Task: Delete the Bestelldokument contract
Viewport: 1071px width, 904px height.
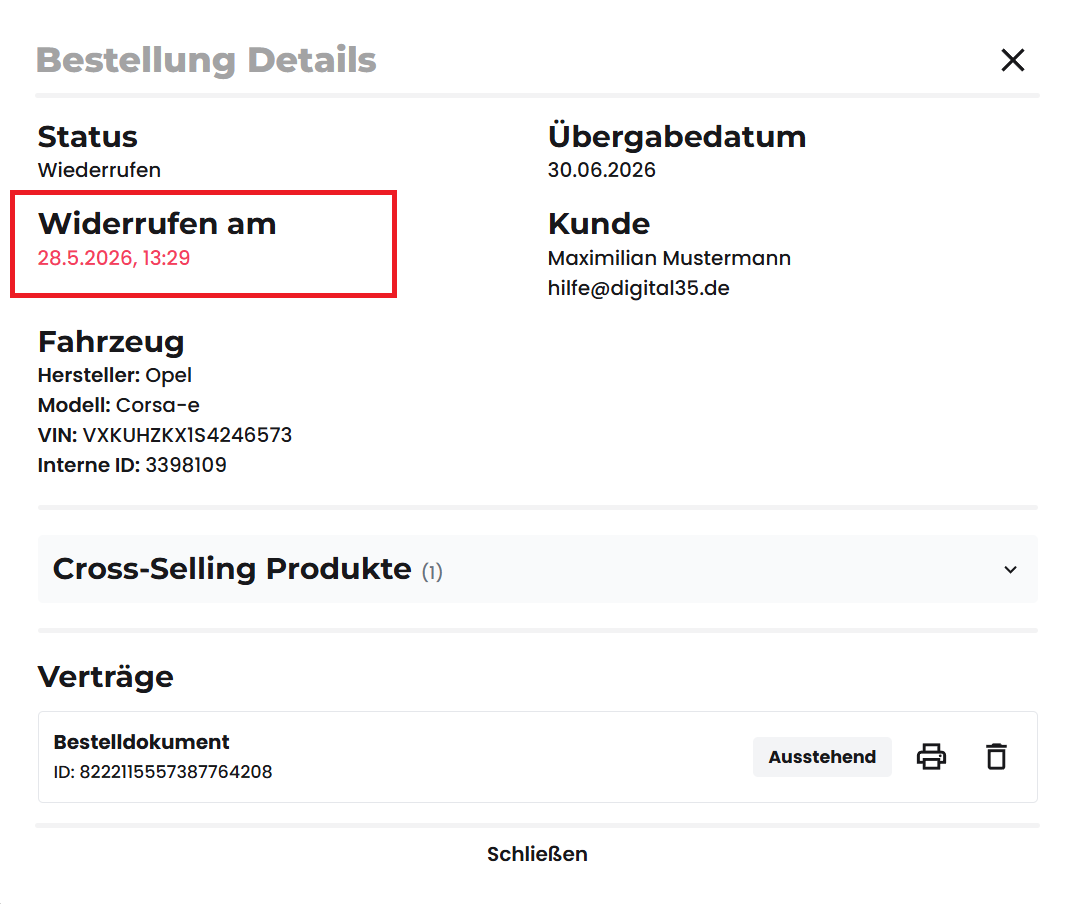Action: (997, 757)
